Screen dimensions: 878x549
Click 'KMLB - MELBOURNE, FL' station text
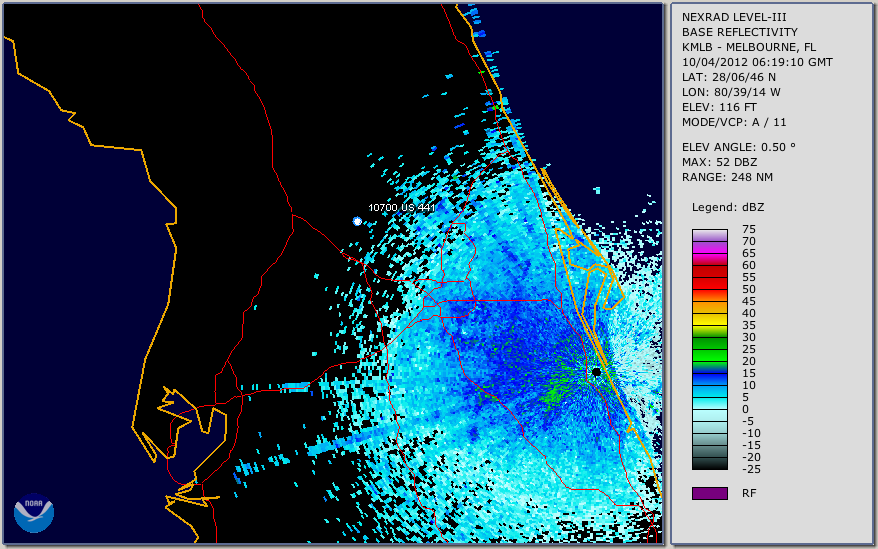749,47
